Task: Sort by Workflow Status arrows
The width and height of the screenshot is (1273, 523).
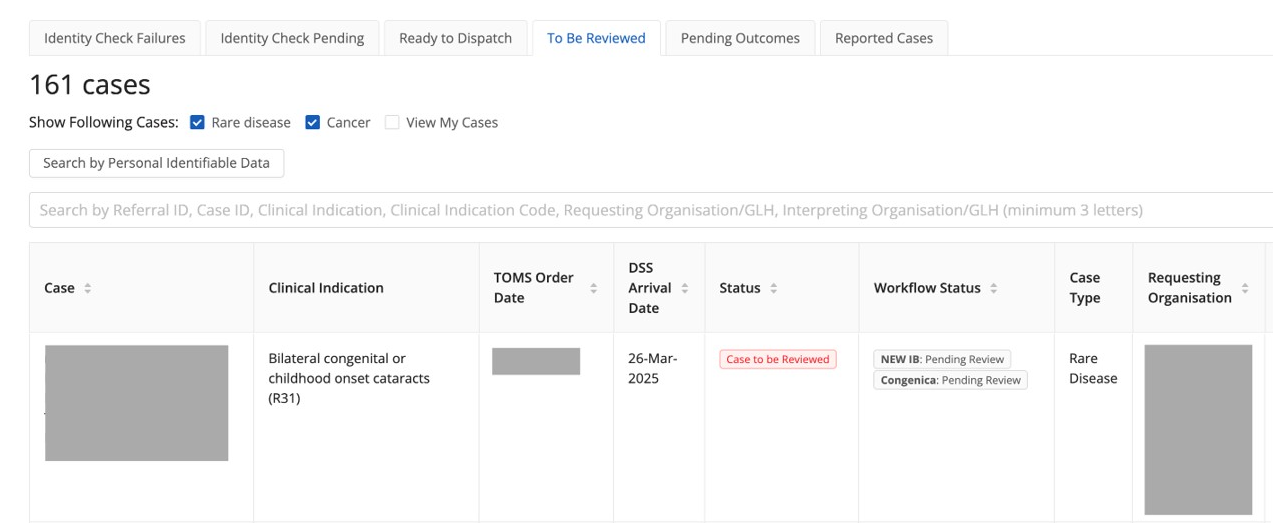Action: (x=994, y=288)
